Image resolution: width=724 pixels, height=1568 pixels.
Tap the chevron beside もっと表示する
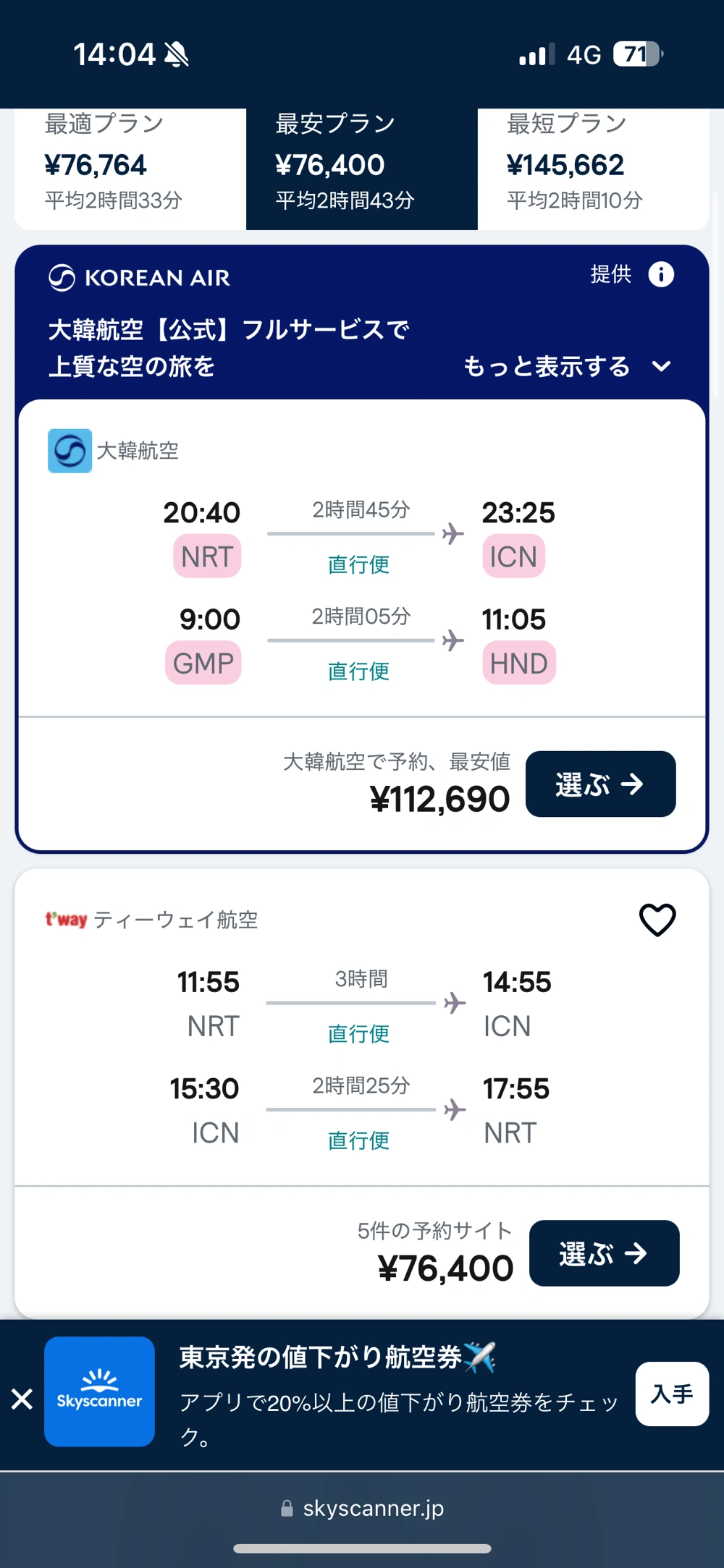[x=661, y=367]
